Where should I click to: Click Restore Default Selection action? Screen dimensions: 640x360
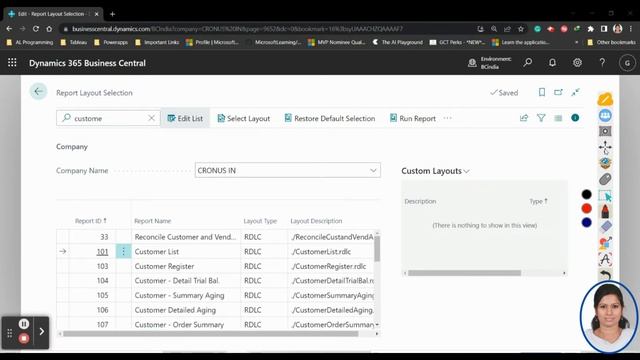[329, 118]
